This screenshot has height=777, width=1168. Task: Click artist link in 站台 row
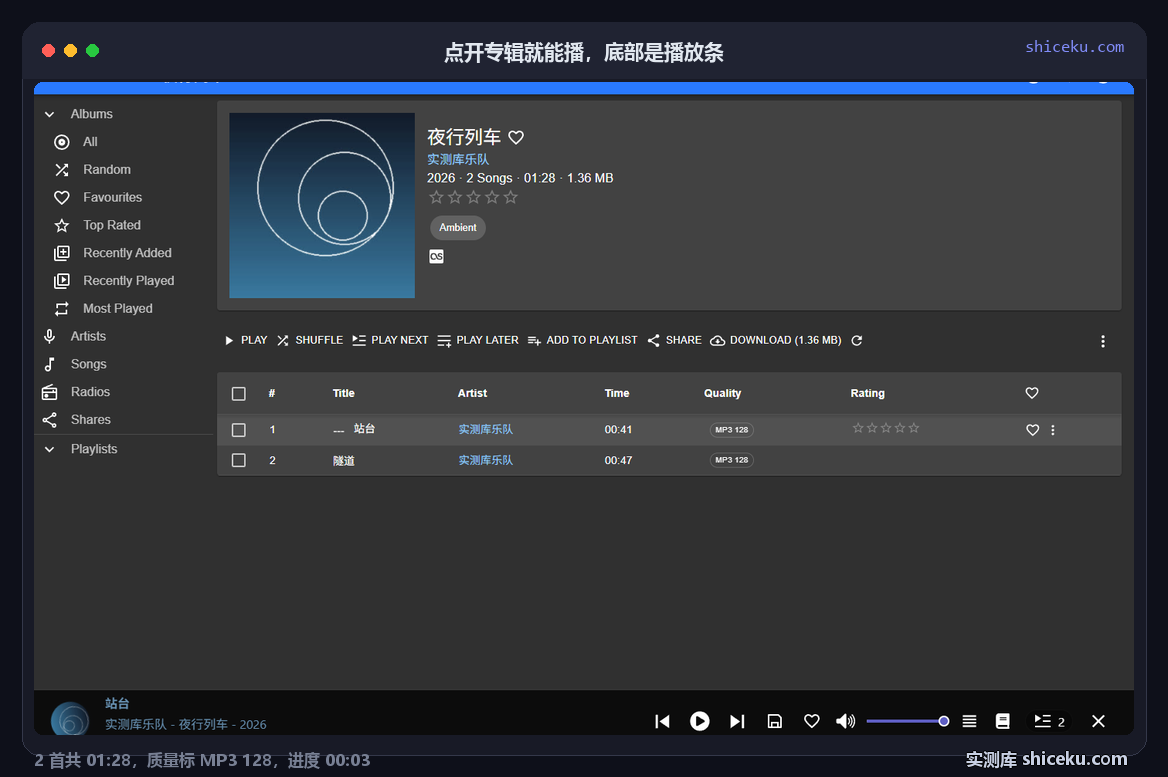pyautogui.click(x=486, y=430)
